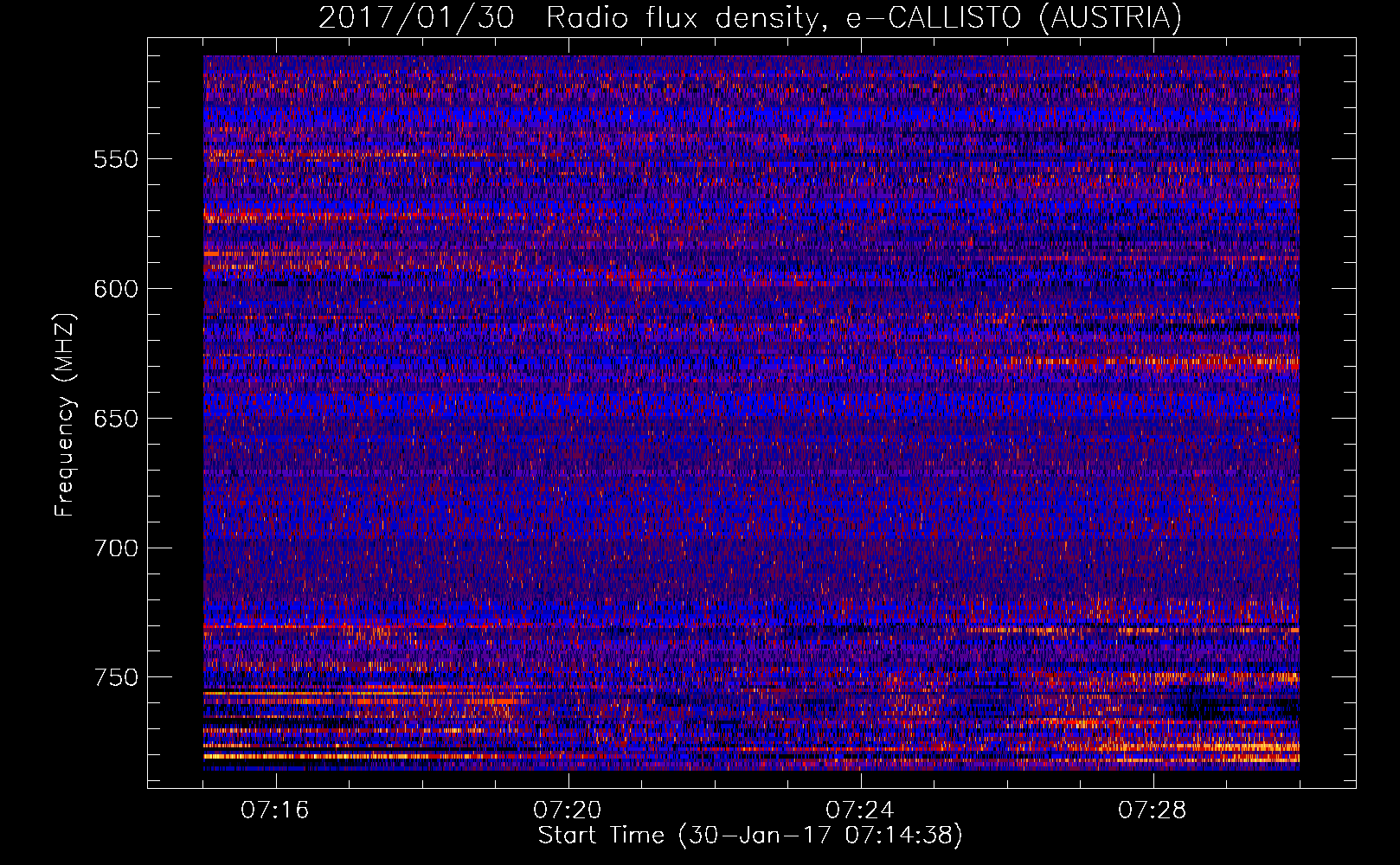Click the 07:28 time tick label
This screenshot has width=1400, height=865.
1152,811
